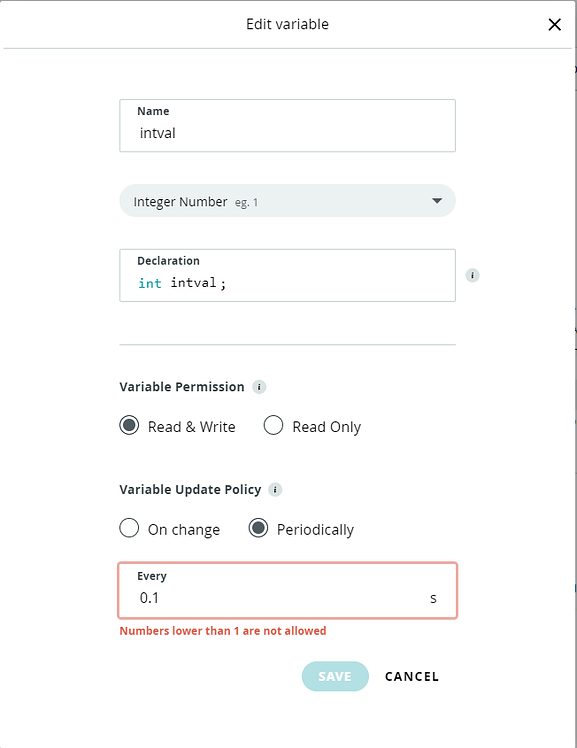Select the Periodically update policy radio
577x748 pixels.
258,528
